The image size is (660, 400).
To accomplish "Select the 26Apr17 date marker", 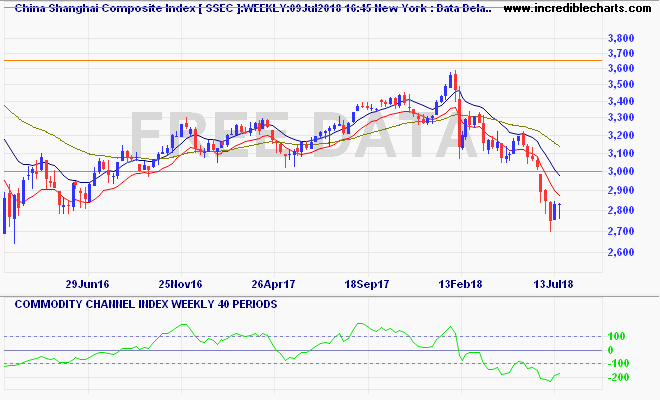I will 273,283.
